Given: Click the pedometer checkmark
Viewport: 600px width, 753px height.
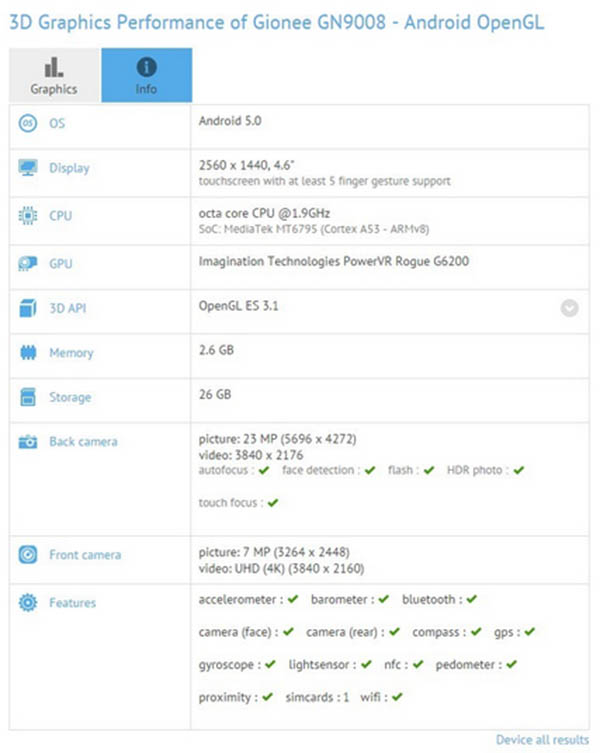Looking at the screenshot, I should (512, 664).
